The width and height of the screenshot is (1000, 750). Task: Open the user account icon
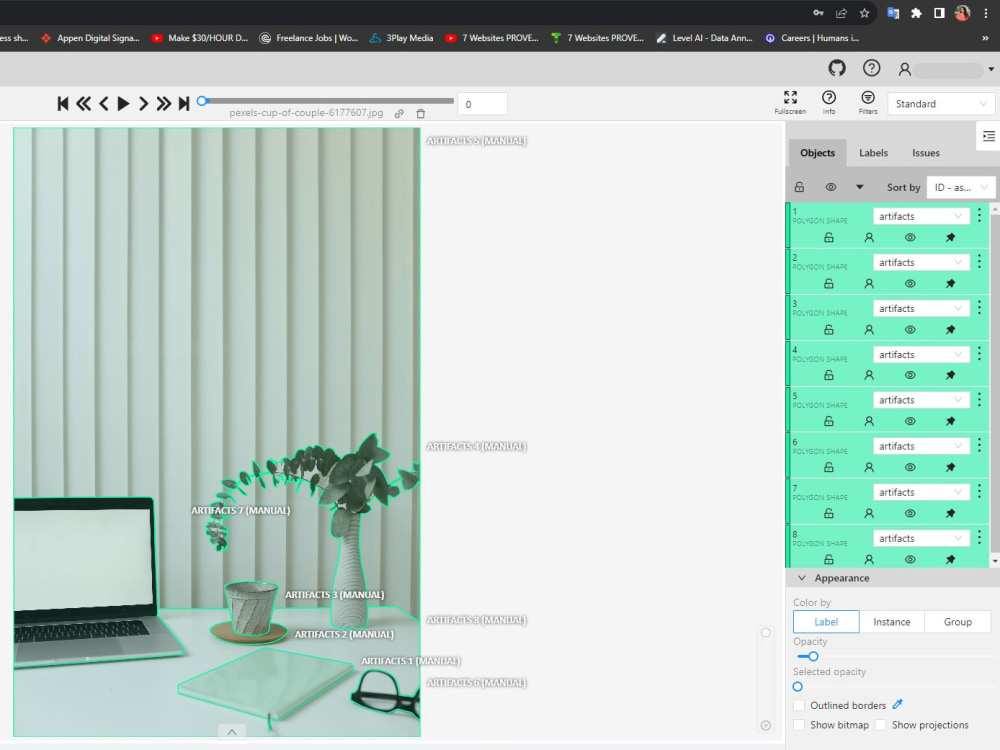(904, 69)
